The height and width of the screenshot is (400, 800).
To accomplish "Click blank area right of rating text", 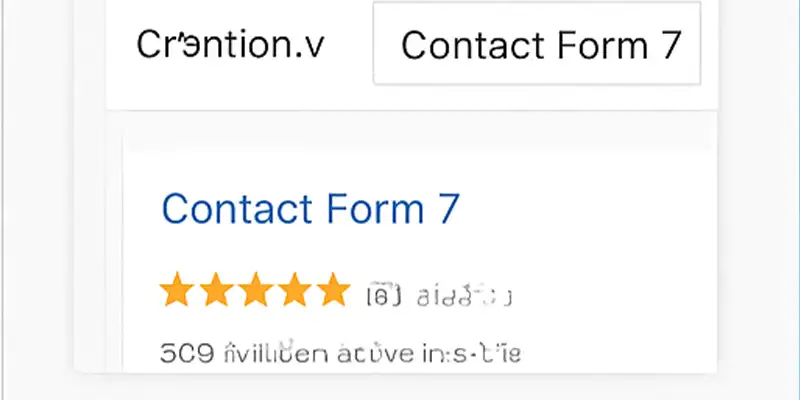I will pyautogui.click(x=620, y=295).
